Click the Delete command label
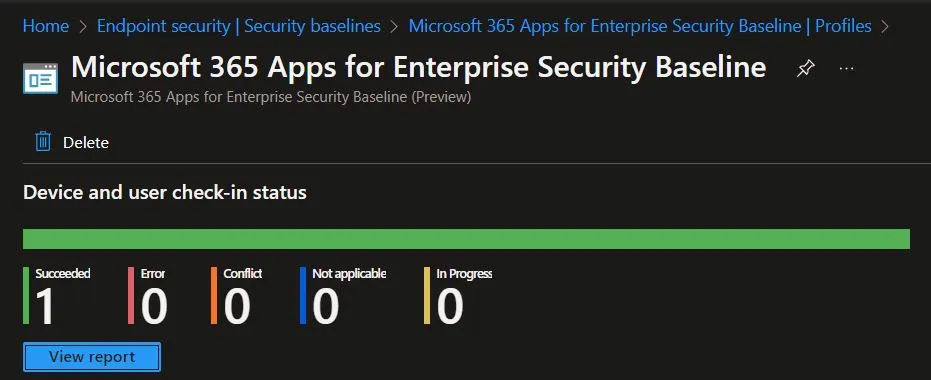The height and width of the screenshot is (380, 931). point(86,142)
